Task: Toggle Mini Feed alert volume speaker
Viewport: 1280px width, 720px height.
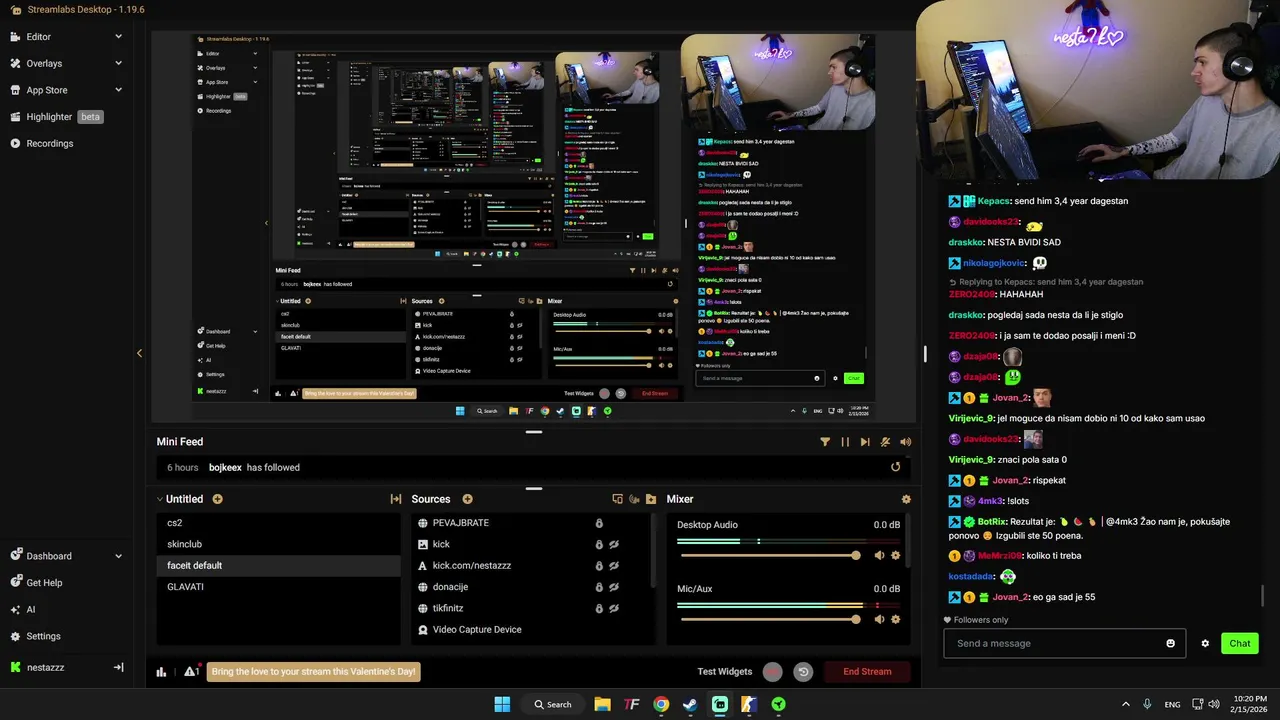Action: [x=905, y=442]
